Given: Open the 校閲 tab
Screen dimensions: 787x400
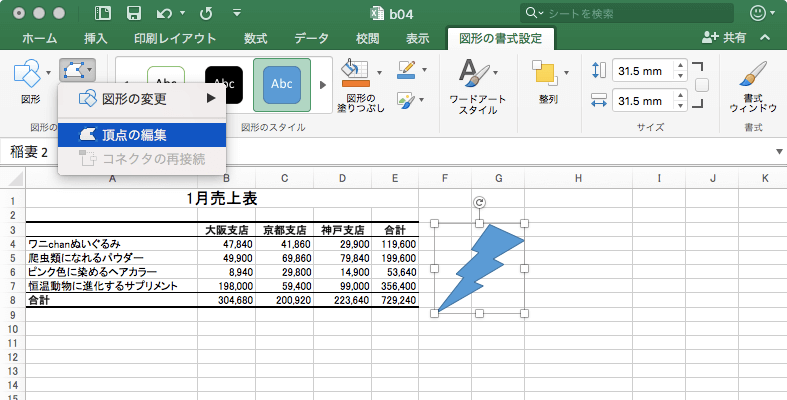Looking at the screenshot, I should (367, 38).
